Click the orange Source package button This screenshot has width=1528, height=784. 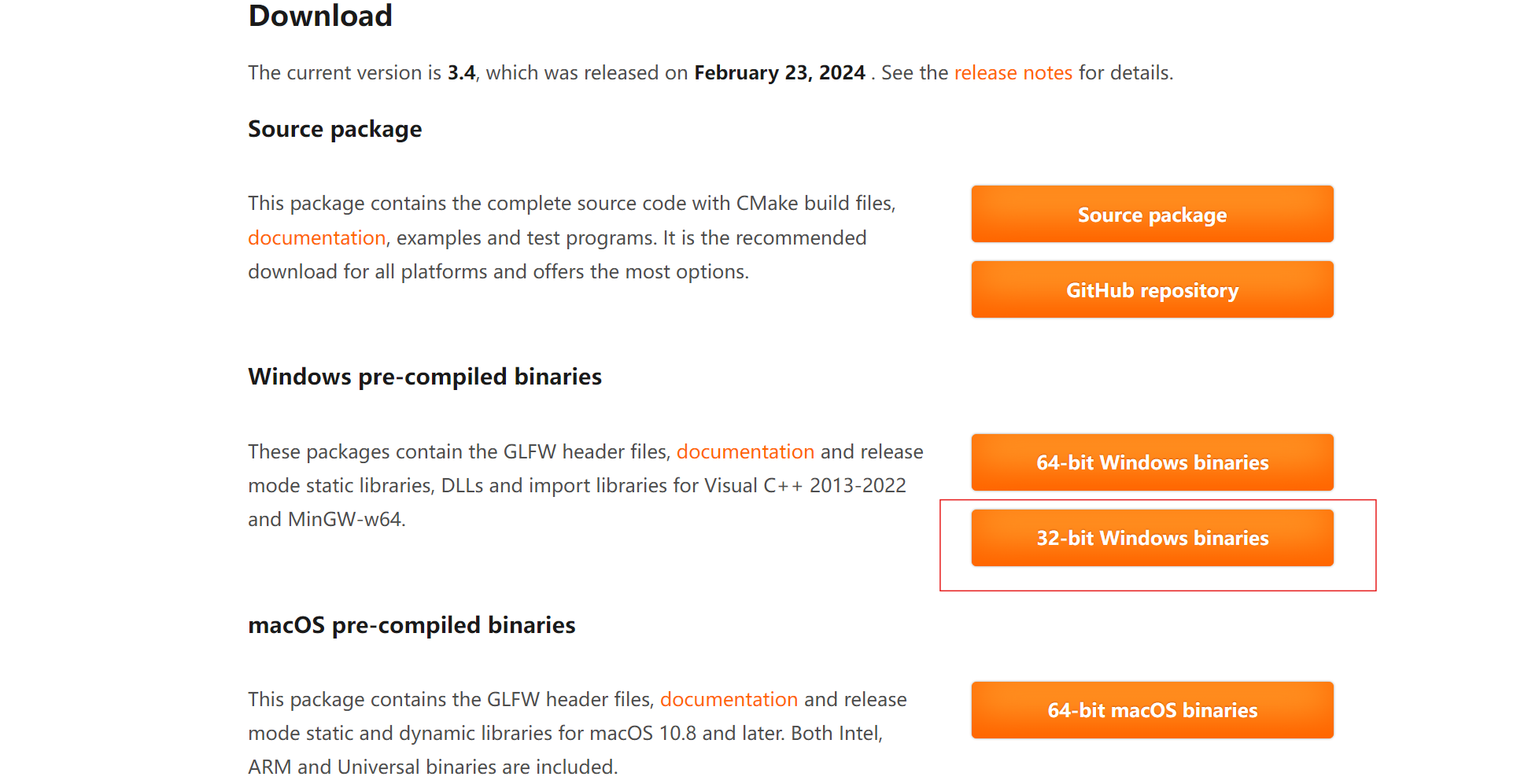click(x=1152, y=215)
